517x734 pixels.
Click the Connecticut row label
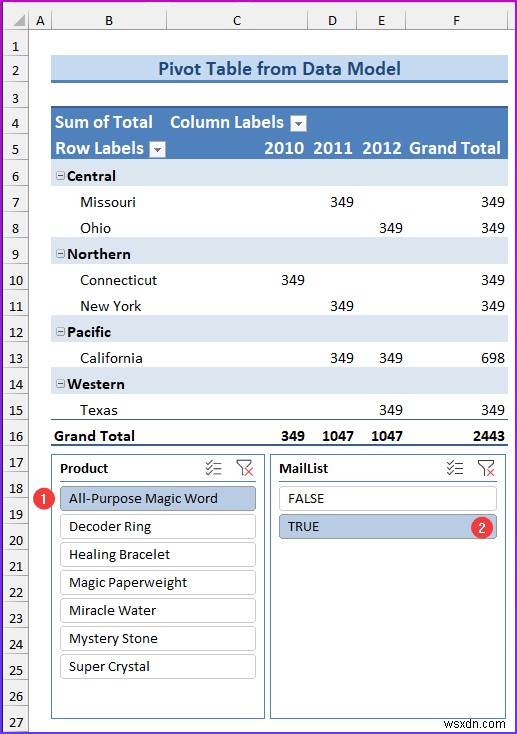coord(118,280)
